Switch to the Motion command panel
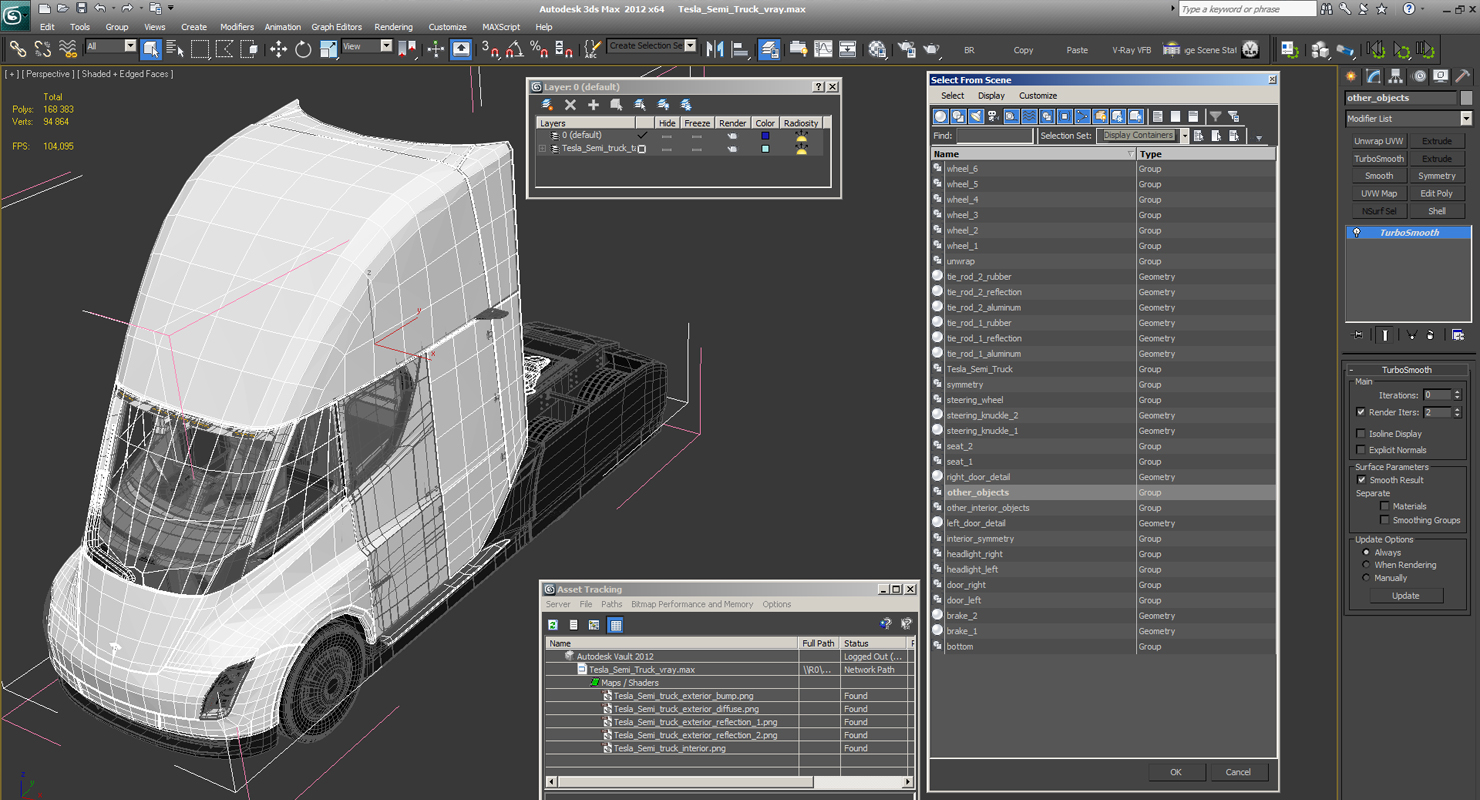 pyautogui.click(x=1419, y=76)
